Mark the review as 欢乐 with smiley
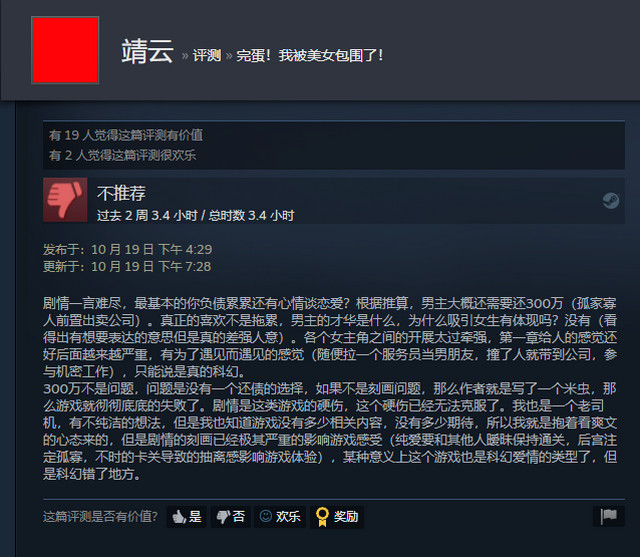The width and height of the screenshot is (640, 557). click(280, 517)
